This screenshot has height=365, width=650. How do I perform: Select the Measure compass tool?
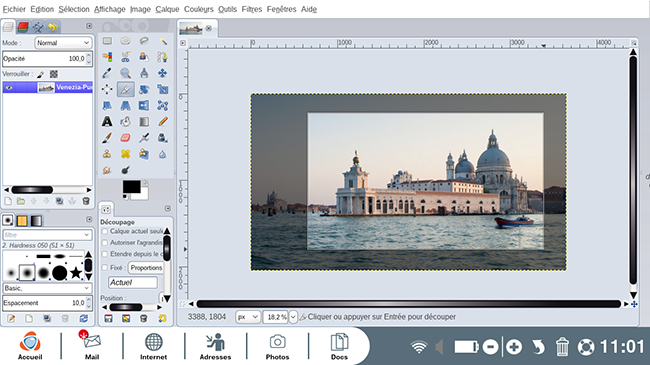[144, 73]
